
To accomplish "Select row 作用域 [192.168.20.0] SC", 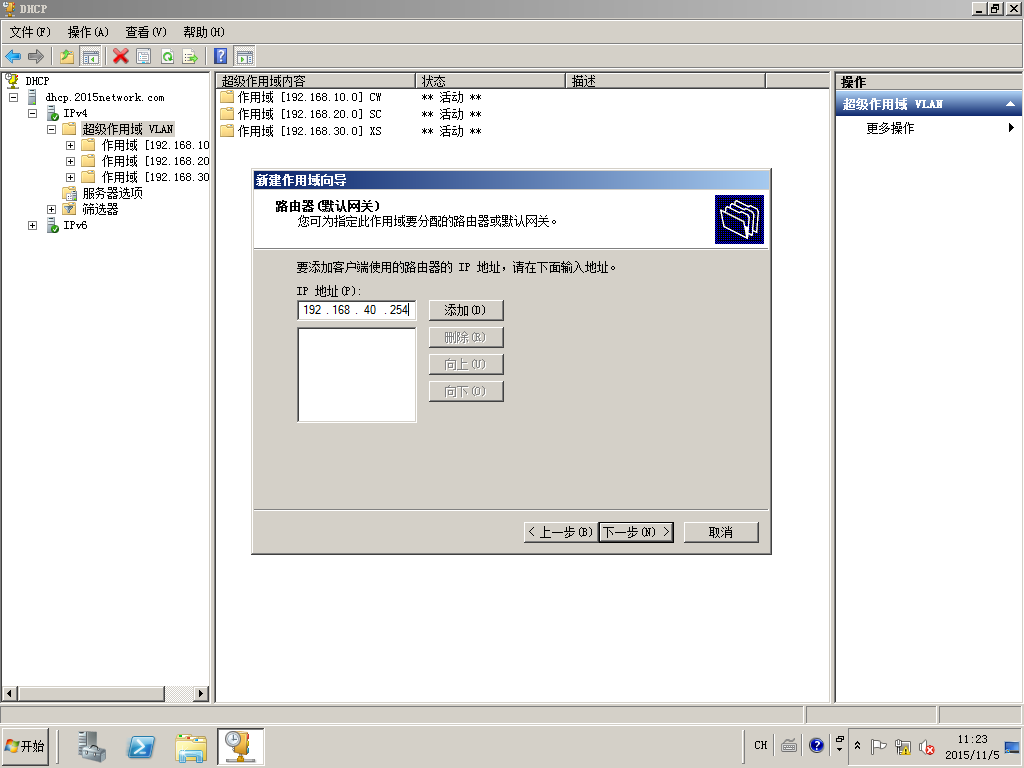I will coord(310,114).
